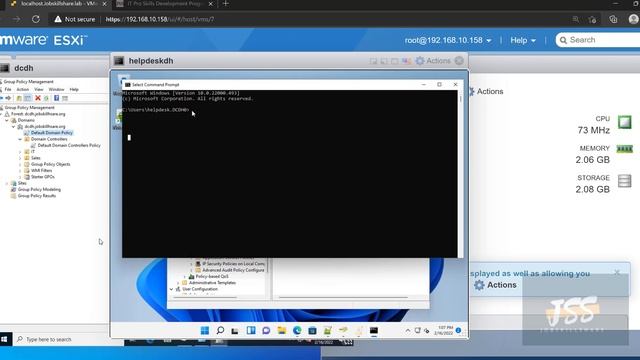Open Widgets on Windows 11 taskbar
The image size is (640, 360).
coord(251,330)
